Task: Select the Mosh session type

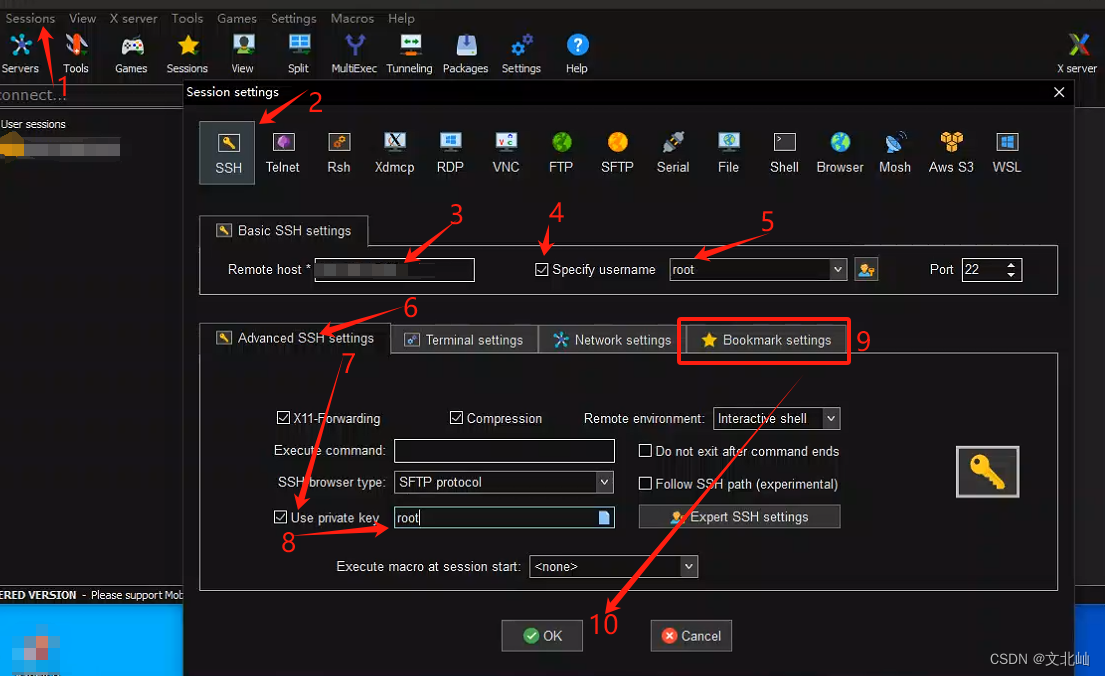Action: click(x=894, y=153)
